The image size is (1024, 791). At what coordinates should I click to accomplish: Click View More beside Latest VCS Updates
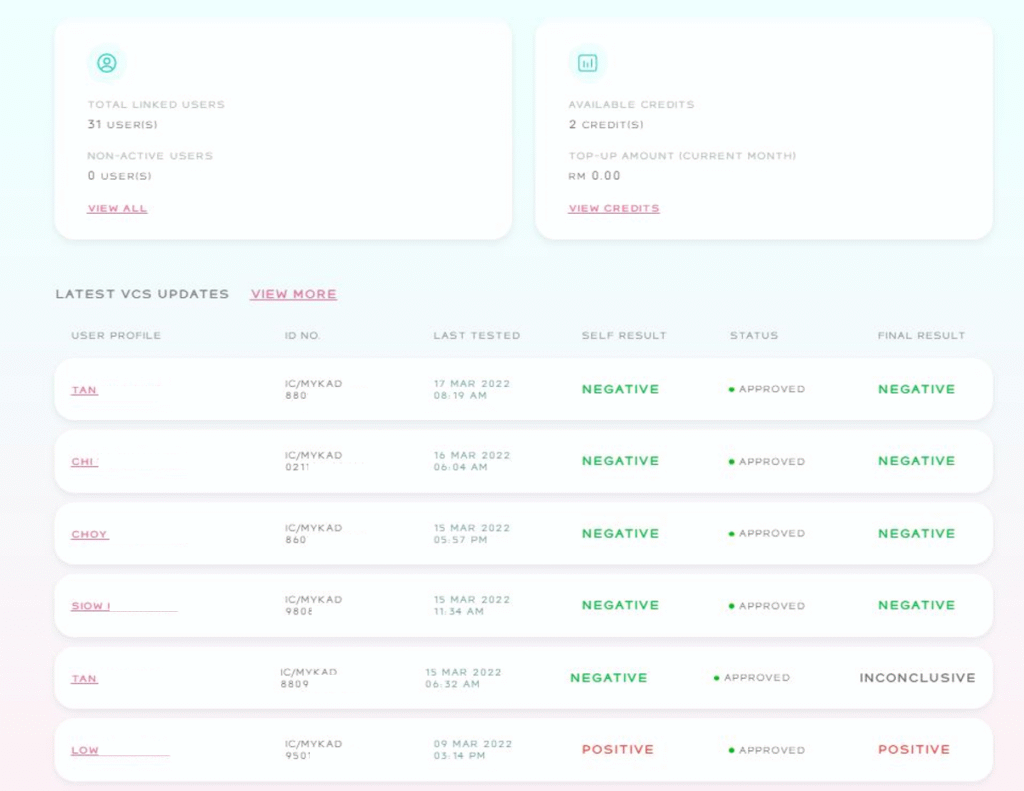pos(293,294)
